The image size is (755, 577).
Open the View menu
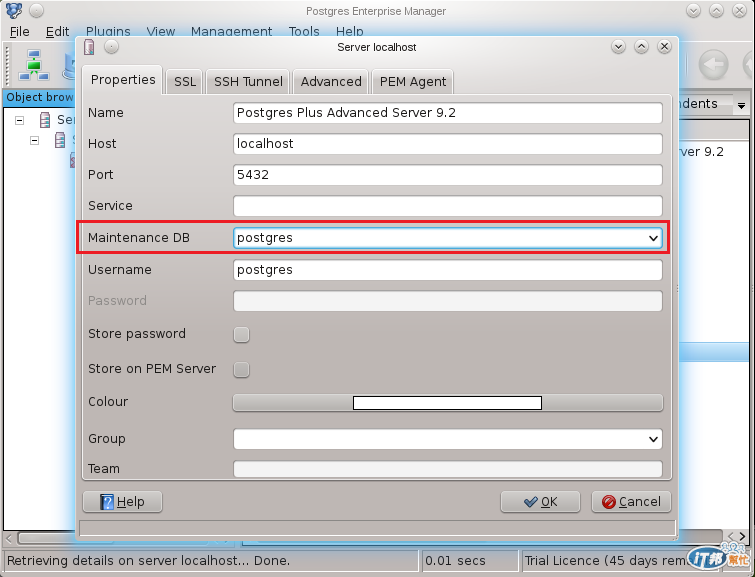coord(160,32)
